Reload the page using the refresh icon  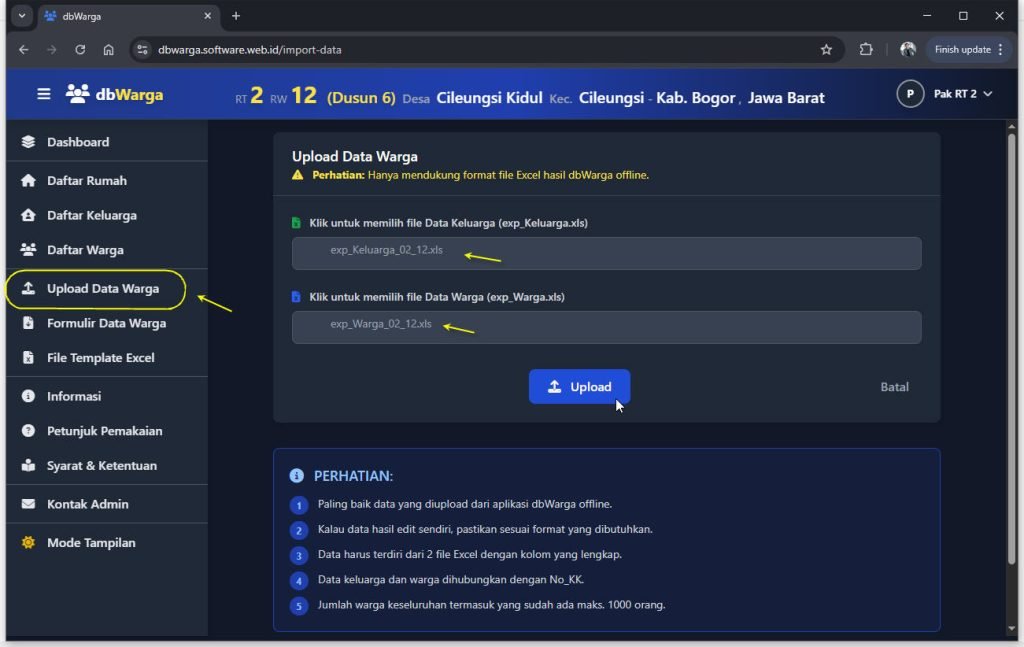80,49
